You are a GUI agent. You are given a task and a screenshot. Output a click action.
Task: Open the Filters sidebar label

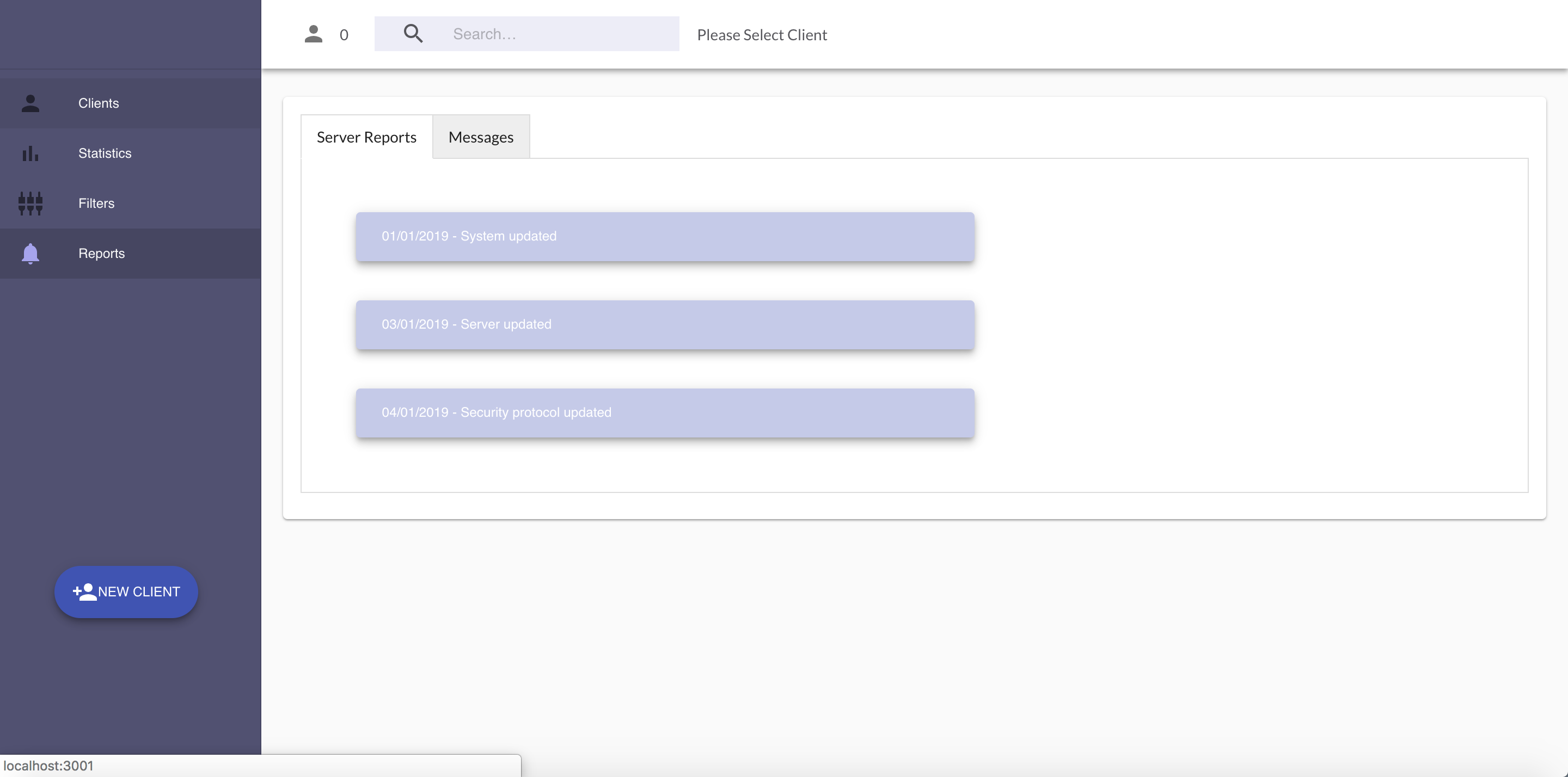point(96,203)
